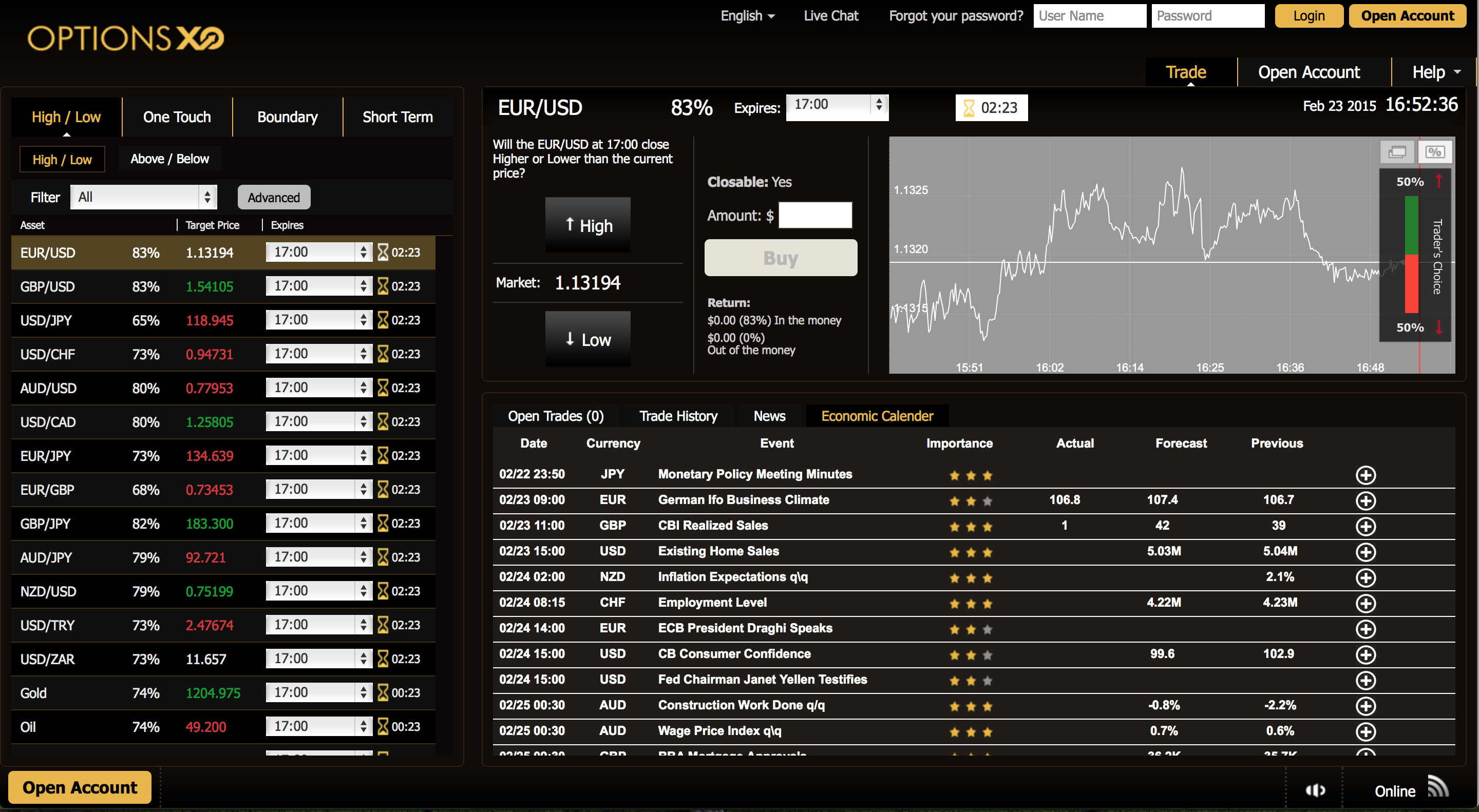This screenshot has width=1479, height=812.
Task: Click the sound speaker icon in footer
Action: [x=1315, y=791]
